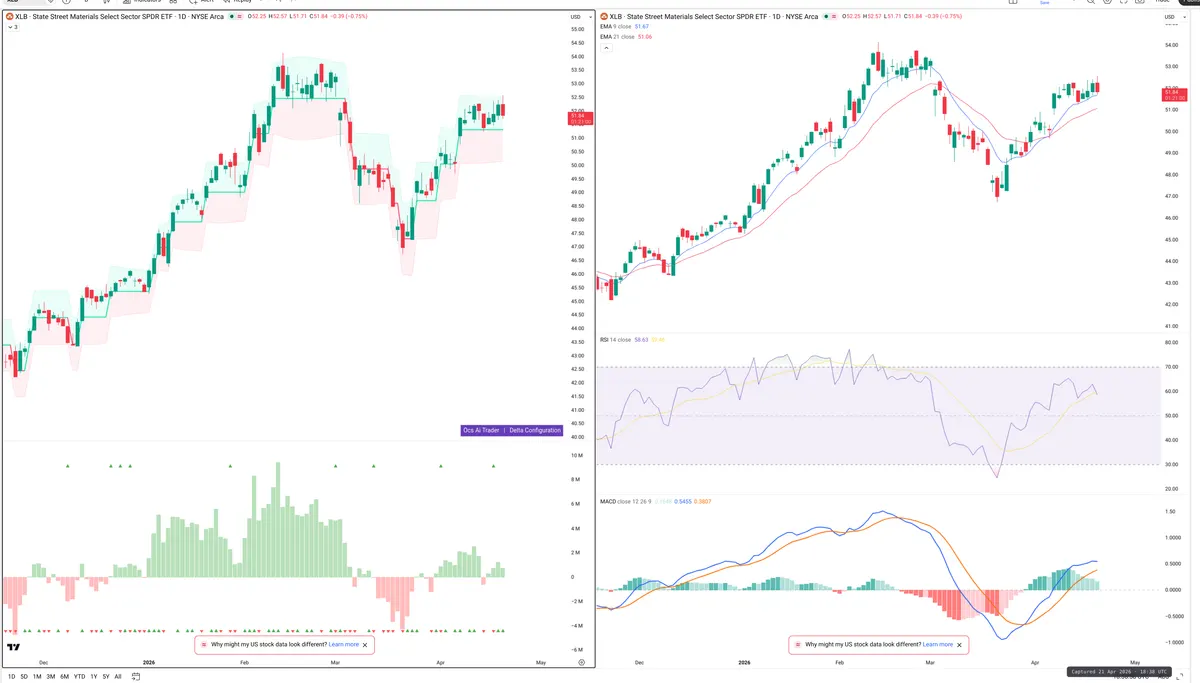
Task: Click the 1.50 level on the MACD scale
Action: point(1171,511)
